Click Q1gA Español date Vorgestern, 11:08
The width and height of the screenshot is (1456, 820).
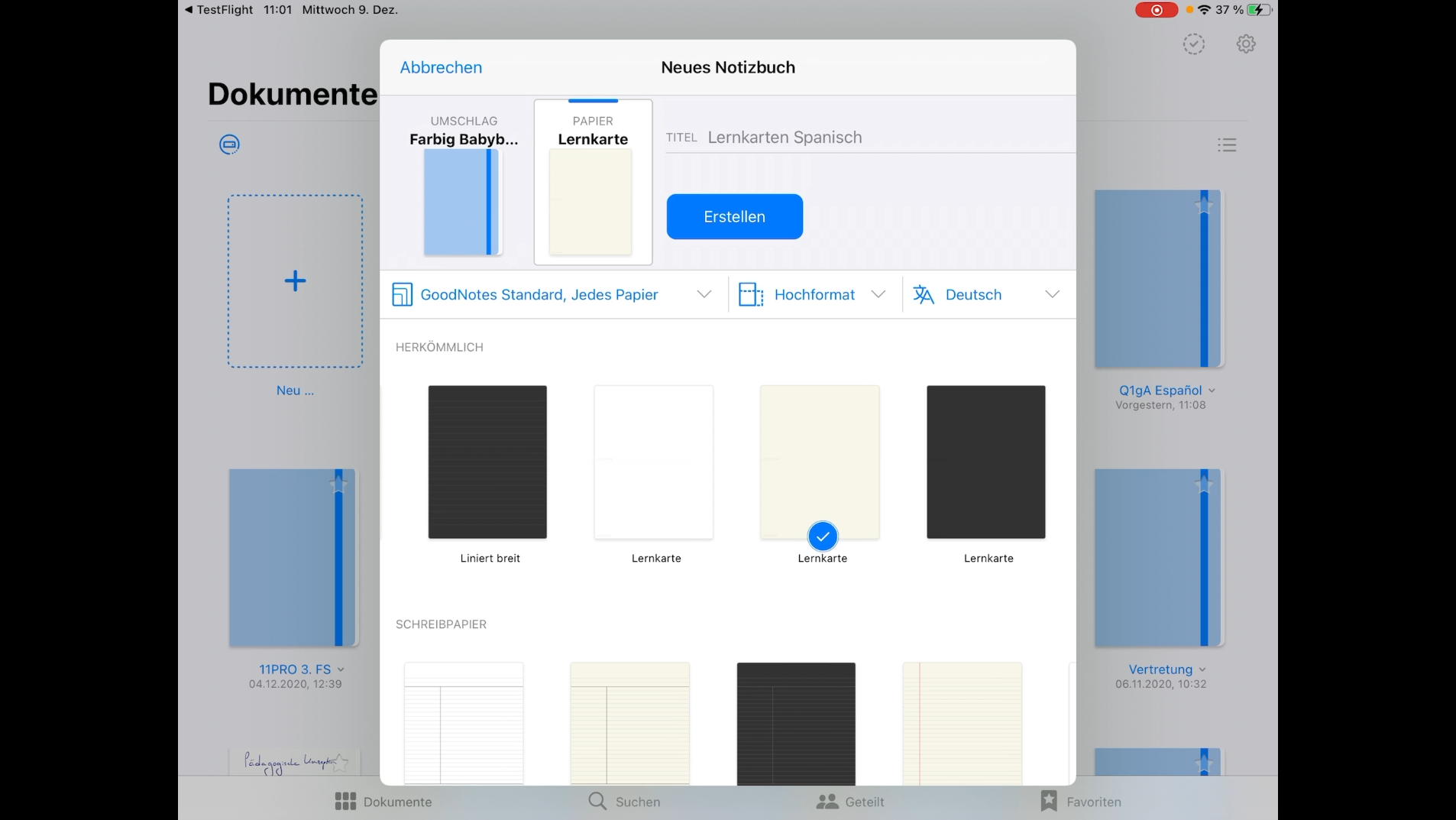pos(1160,405)
